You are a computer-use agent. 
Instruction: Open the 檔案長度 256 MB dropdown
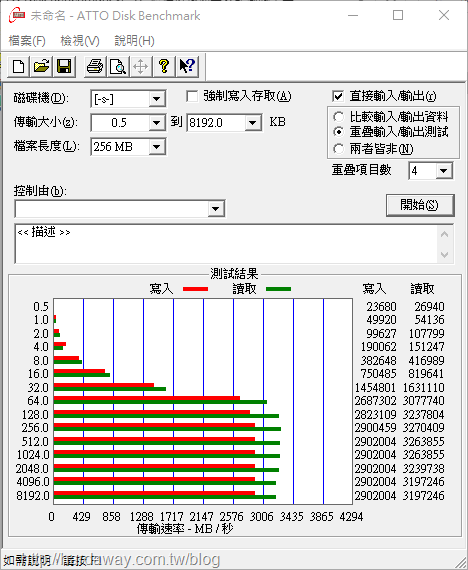point(157,147)
